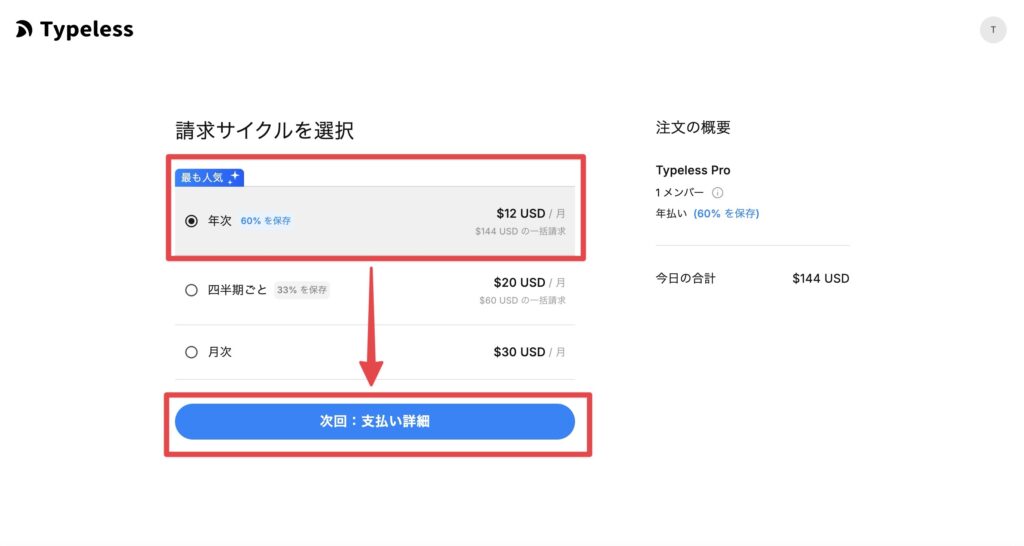Viewport: 1024px width, 546px height.
Task: Click the $144 USD total amount
Action: (820, 279)
